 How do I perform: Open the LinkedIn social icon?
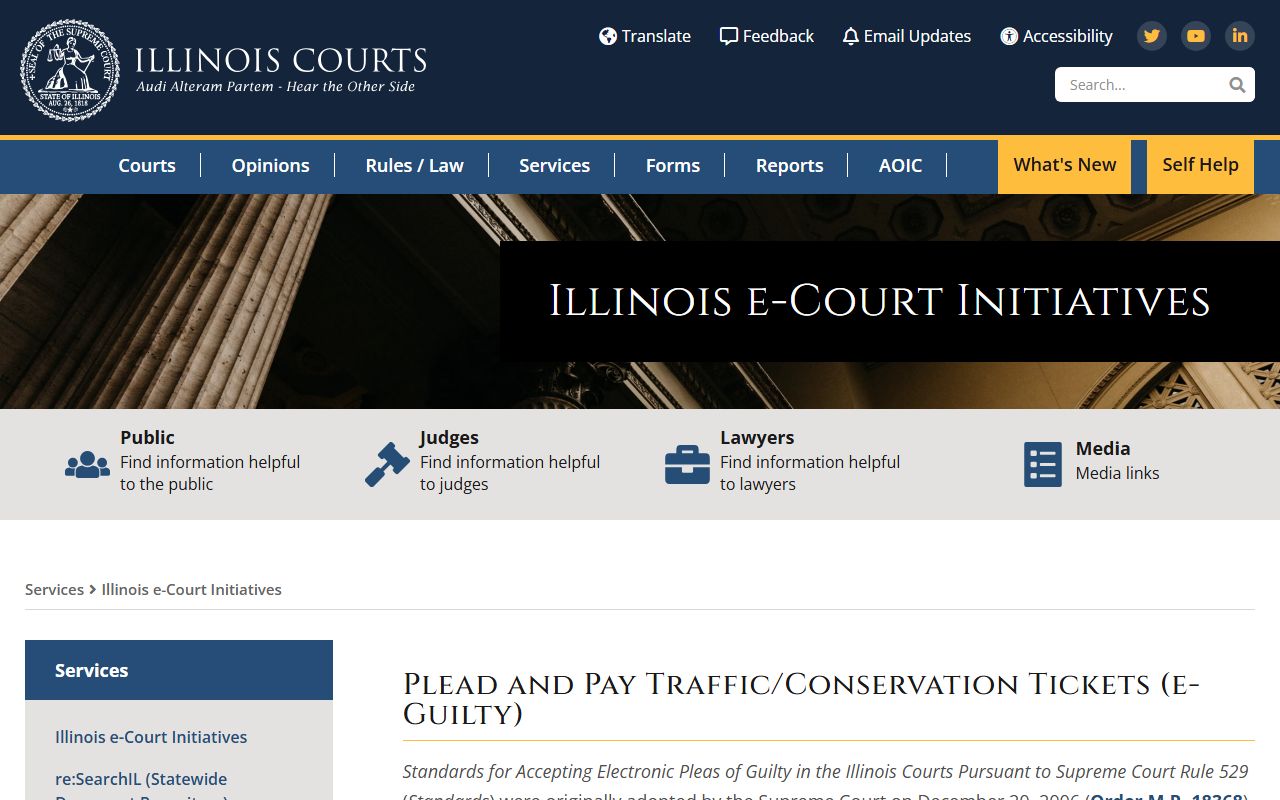(1240, 36)
